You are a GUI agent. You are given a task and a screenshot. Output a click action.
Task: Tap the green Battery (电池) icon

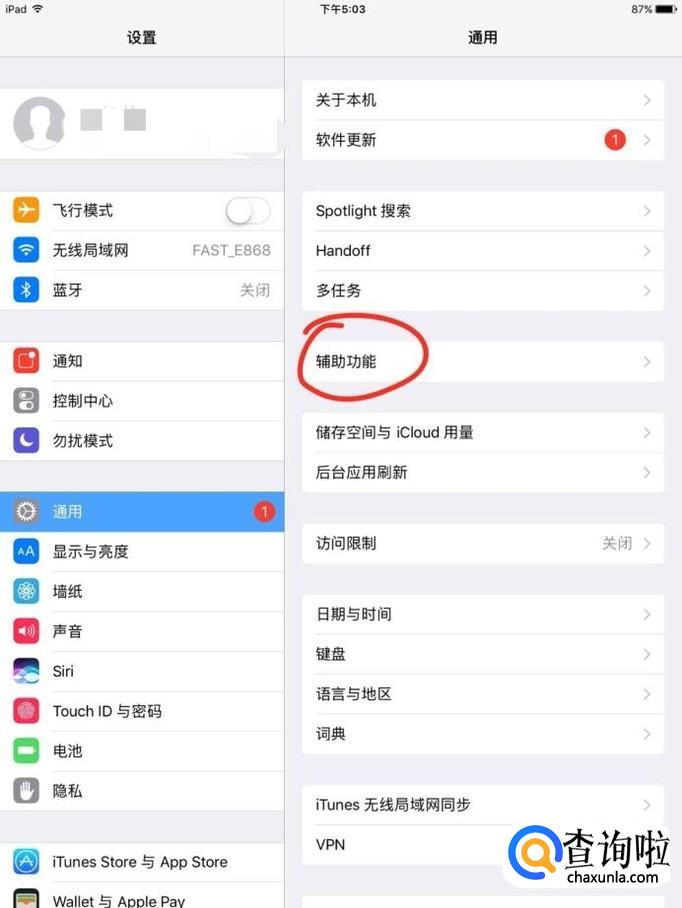click(x=26, y=751)
